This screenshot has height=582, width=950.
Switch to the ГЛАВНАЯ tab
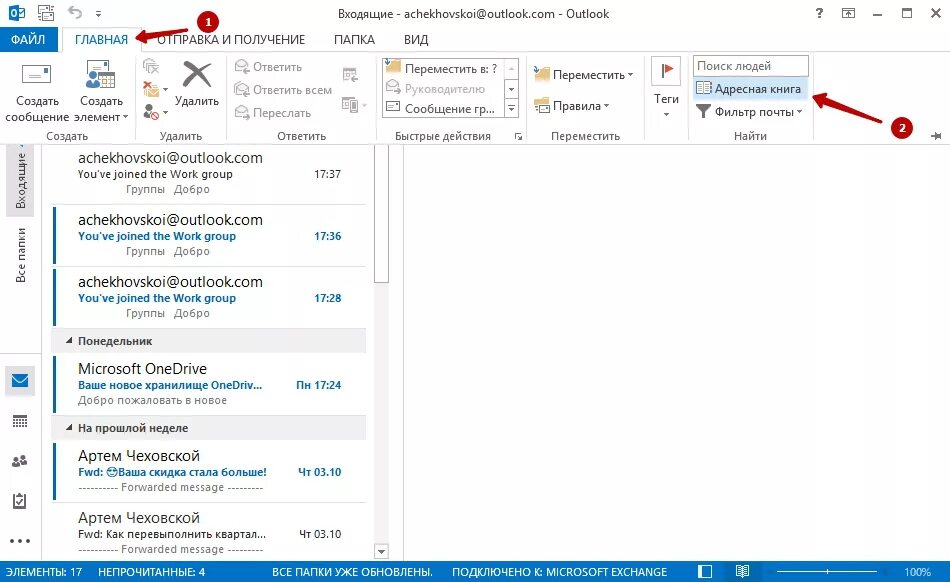click(x=101, y=39)
